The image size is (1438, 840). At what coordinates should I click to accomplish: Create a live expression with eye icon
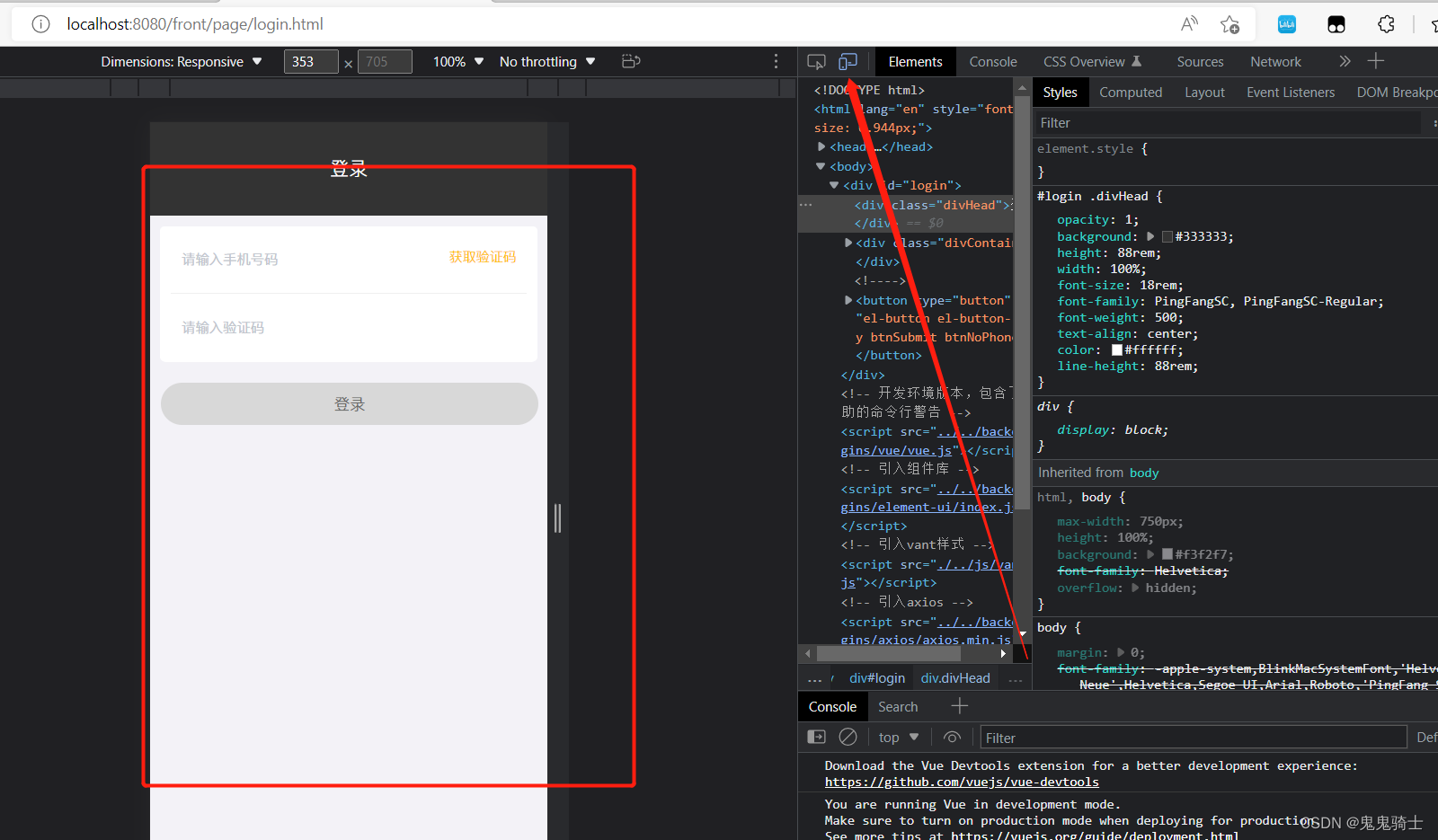(952, 737)
